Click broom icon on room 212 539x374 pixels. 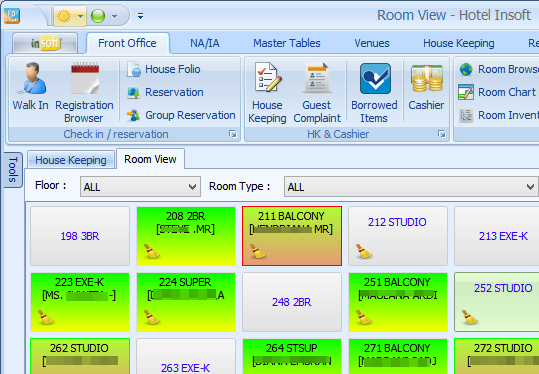click(x=364, y=252)
